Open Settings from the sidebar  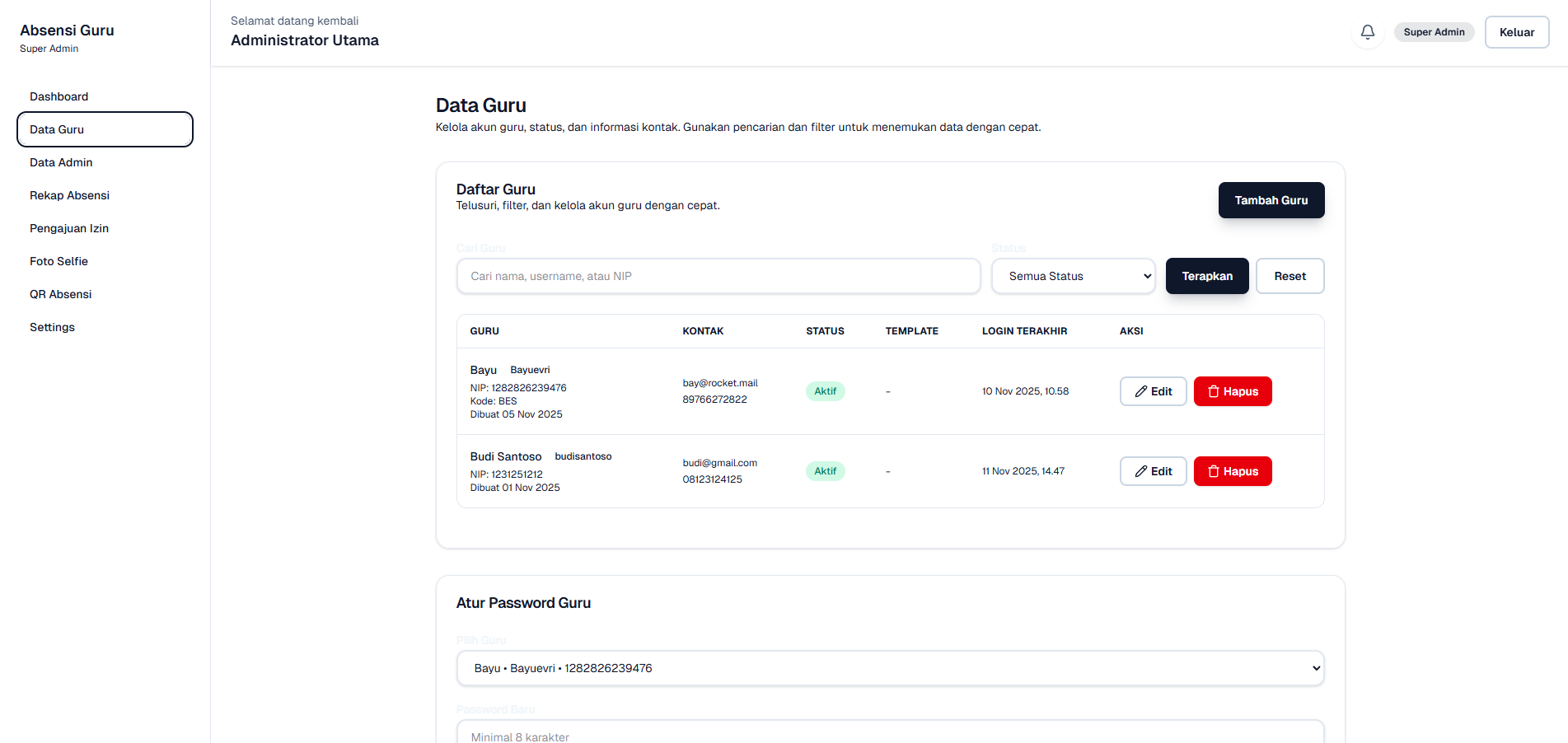click(52, 327)
